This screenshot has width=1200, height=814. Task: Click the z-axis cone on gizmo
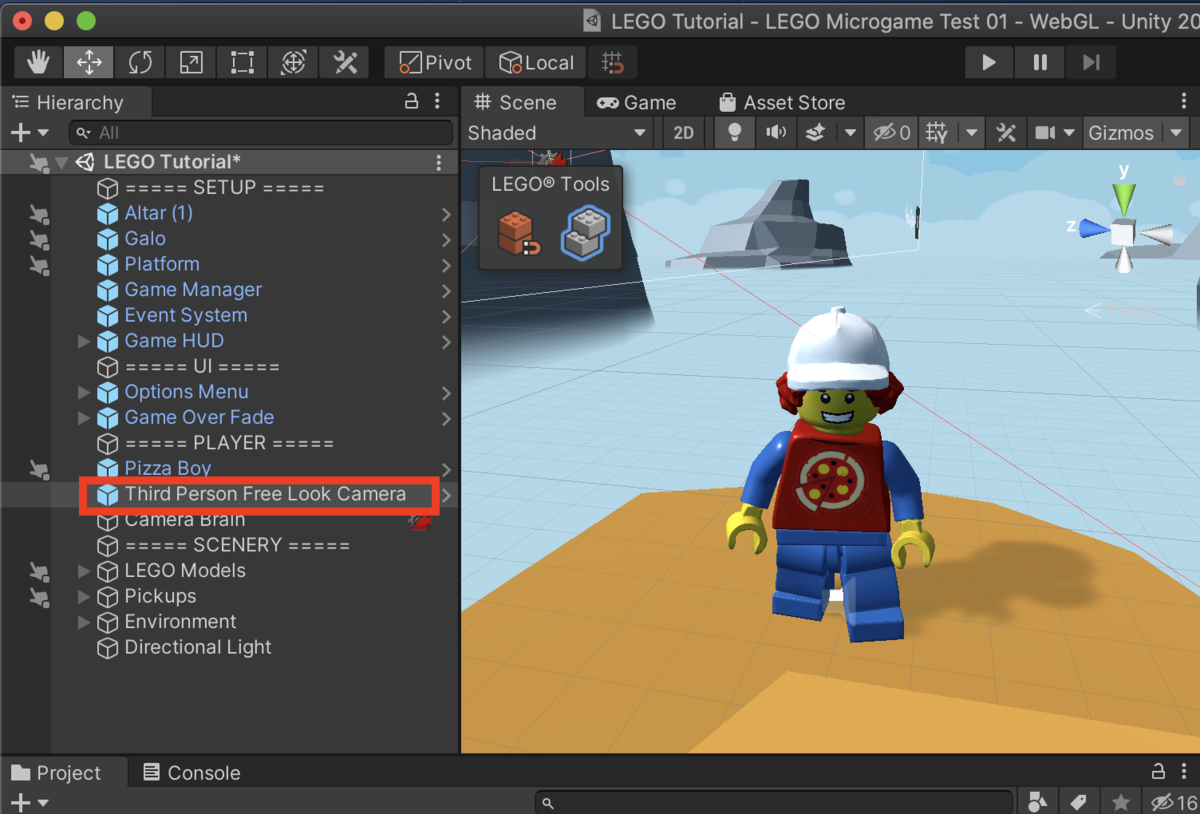[1092, 229]
